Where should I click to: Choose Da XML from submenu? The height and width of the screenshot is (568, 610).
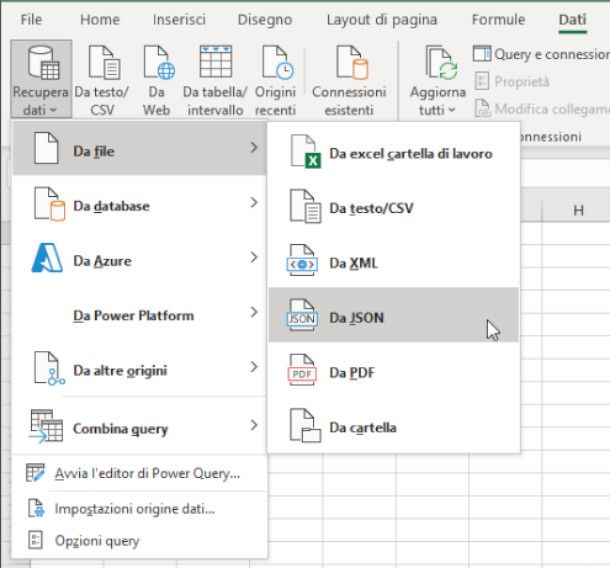click(394, 261)
